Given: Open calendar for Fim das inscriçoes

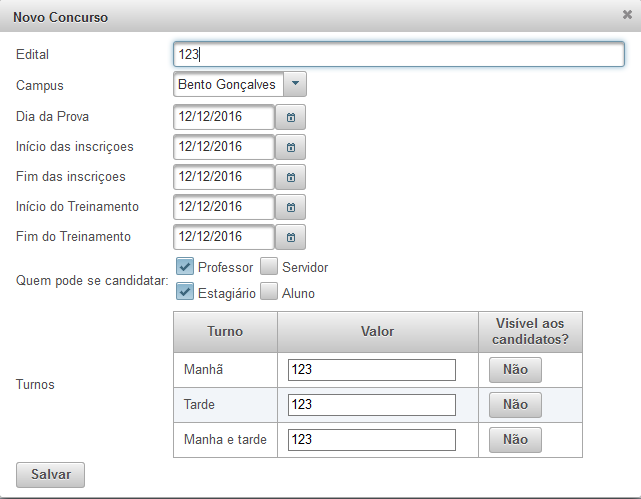Looking at the screenshot, I should click(290, 177).
